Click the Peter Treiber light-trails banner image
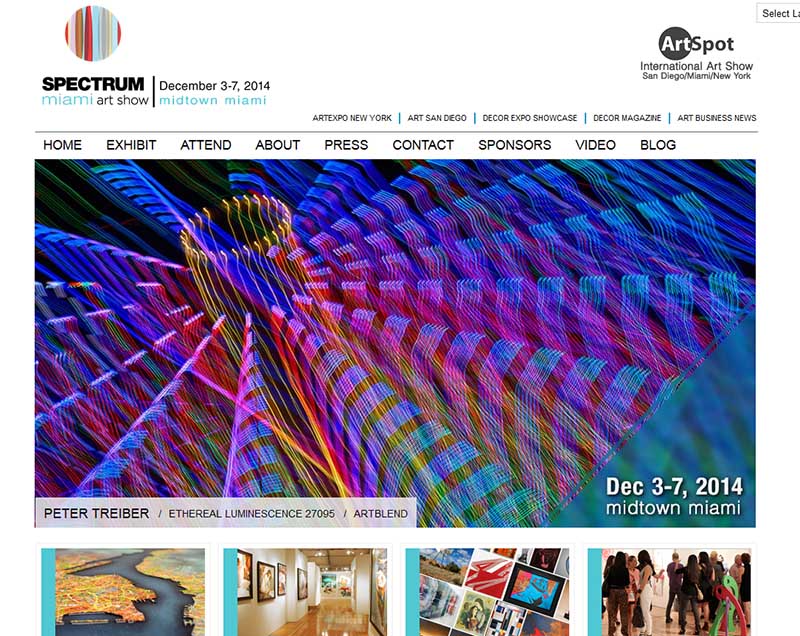This screenshot has width=800, height=636. coord(395,343)
